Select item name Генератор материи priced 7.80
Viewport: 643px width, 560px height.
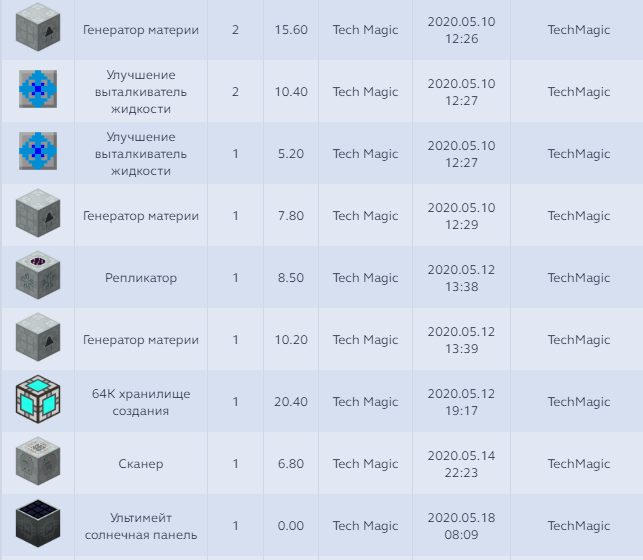tap(141, 216)
